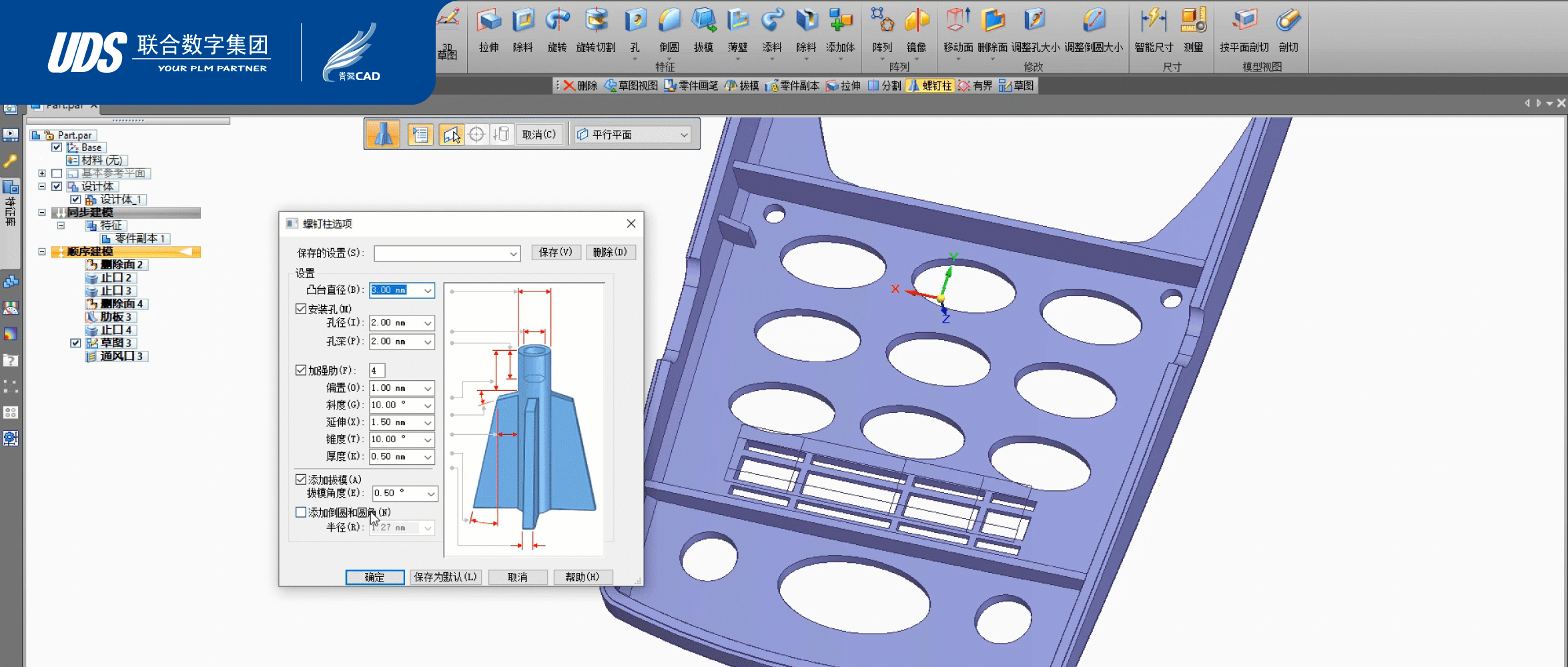Click 取消 at the dialog bottom
The height and width of the screenshot is (667, 1568).
click(x=517, y=577)
